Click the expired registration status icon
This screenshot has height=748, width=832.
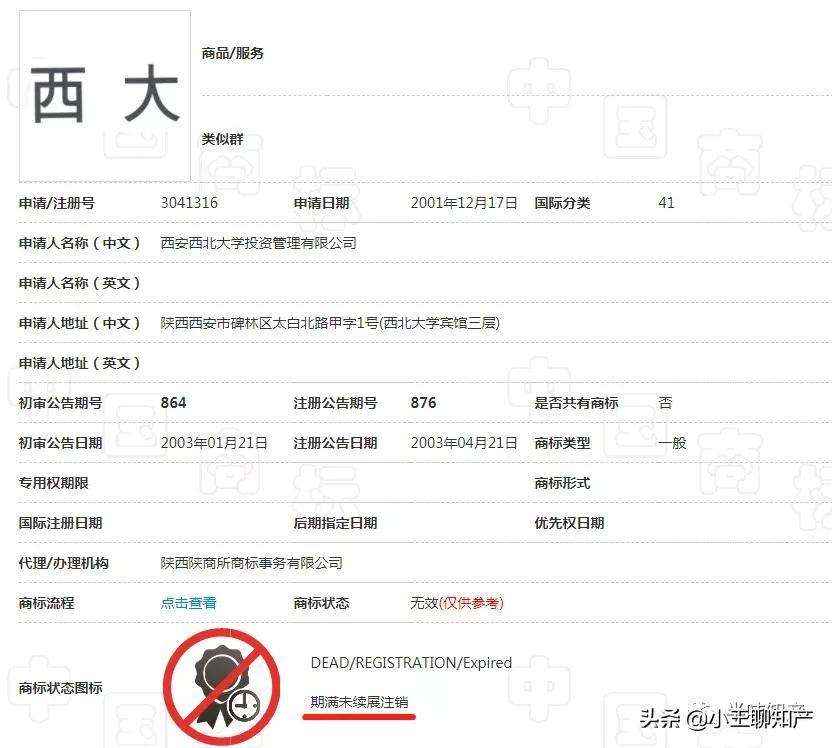tap(221, 687)
